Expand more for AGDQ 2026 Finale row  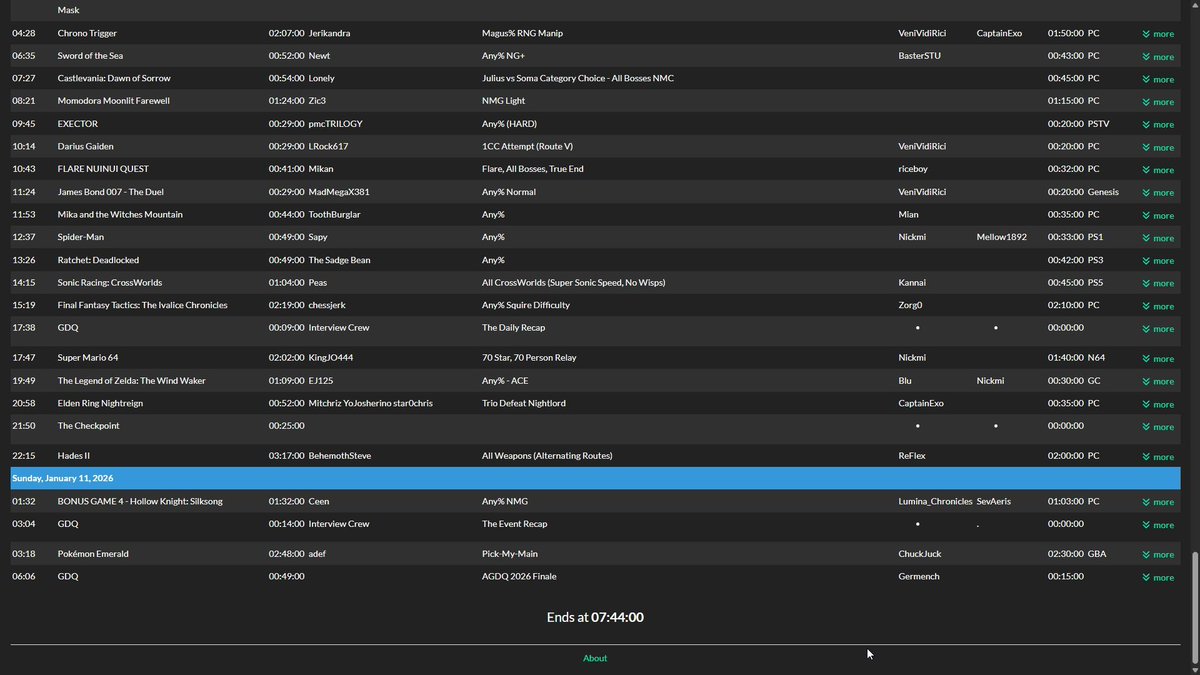[x=1158, y=578]
